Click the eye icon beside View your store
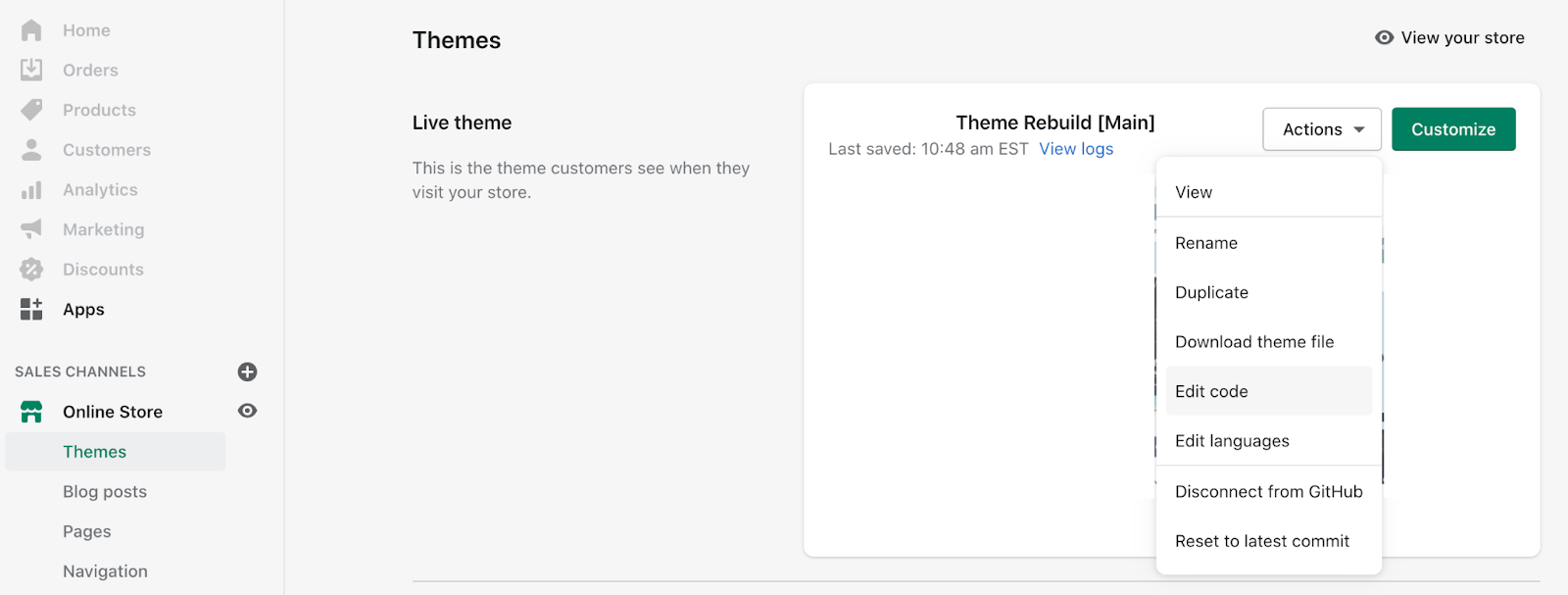 tap(1384, 37)
